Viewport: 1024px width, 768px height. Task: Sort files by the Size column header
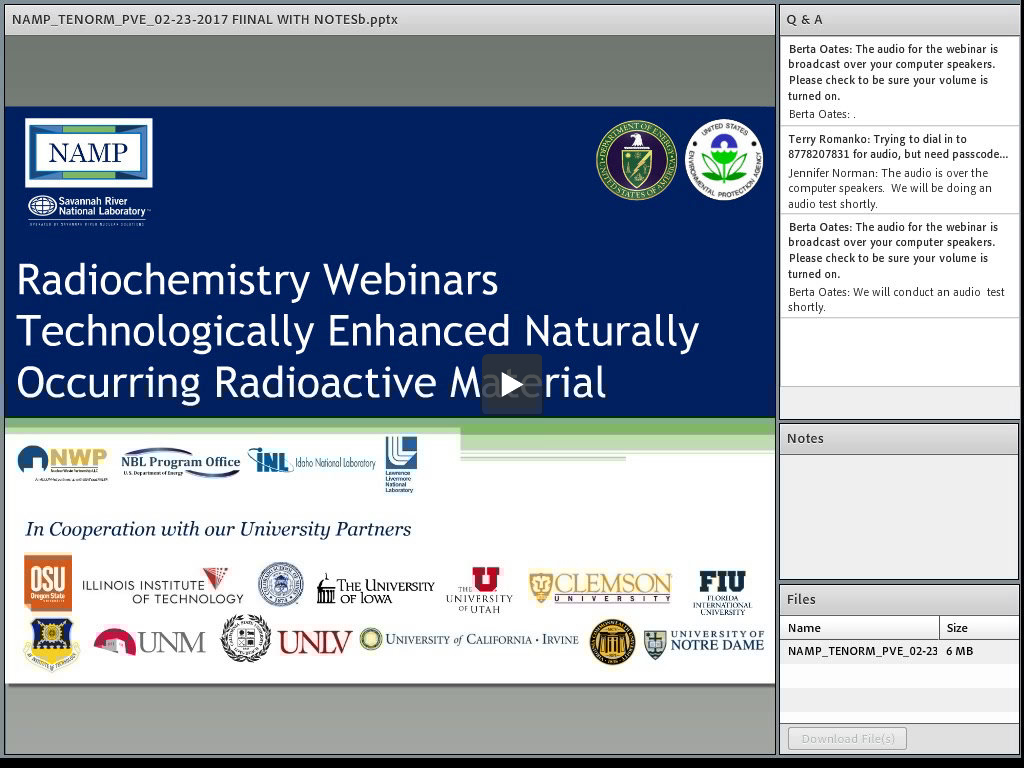tap(978, 628)
